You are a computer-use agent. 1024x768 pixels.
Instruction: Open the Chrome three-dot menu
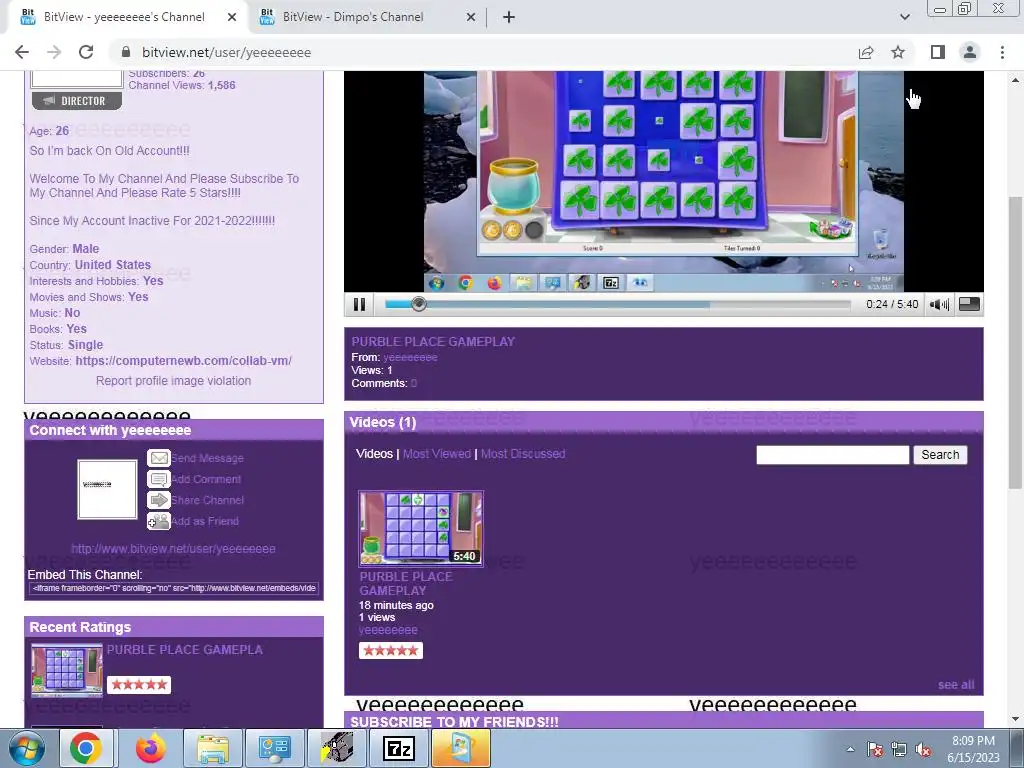[x=1002, y=52]
